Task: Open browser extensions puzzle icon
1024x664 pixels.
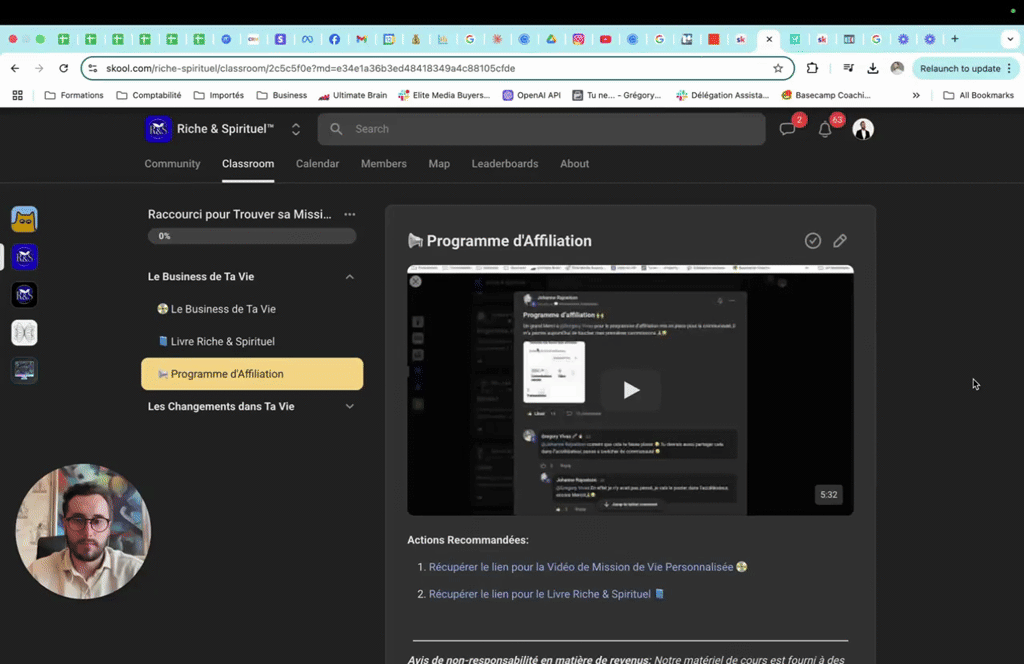Action: [x=812, y=68]
